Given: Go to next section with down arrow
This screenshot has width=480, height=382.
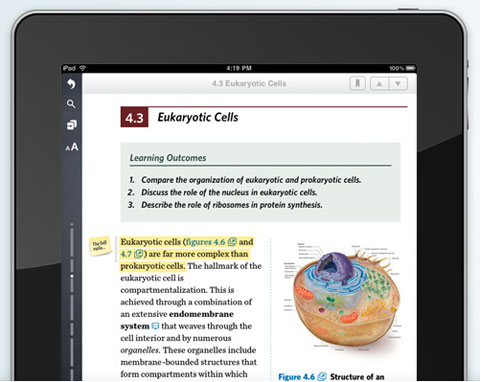Looking at the screenshot, I should tap(398, 83).
